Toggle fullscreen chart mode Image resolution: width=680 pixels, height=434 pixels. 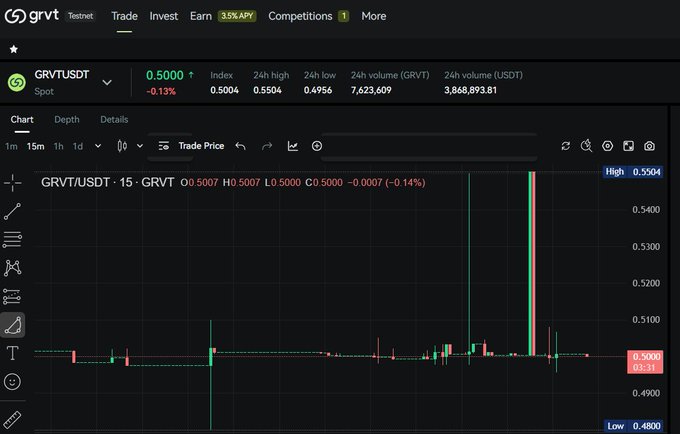coord(628,146)
